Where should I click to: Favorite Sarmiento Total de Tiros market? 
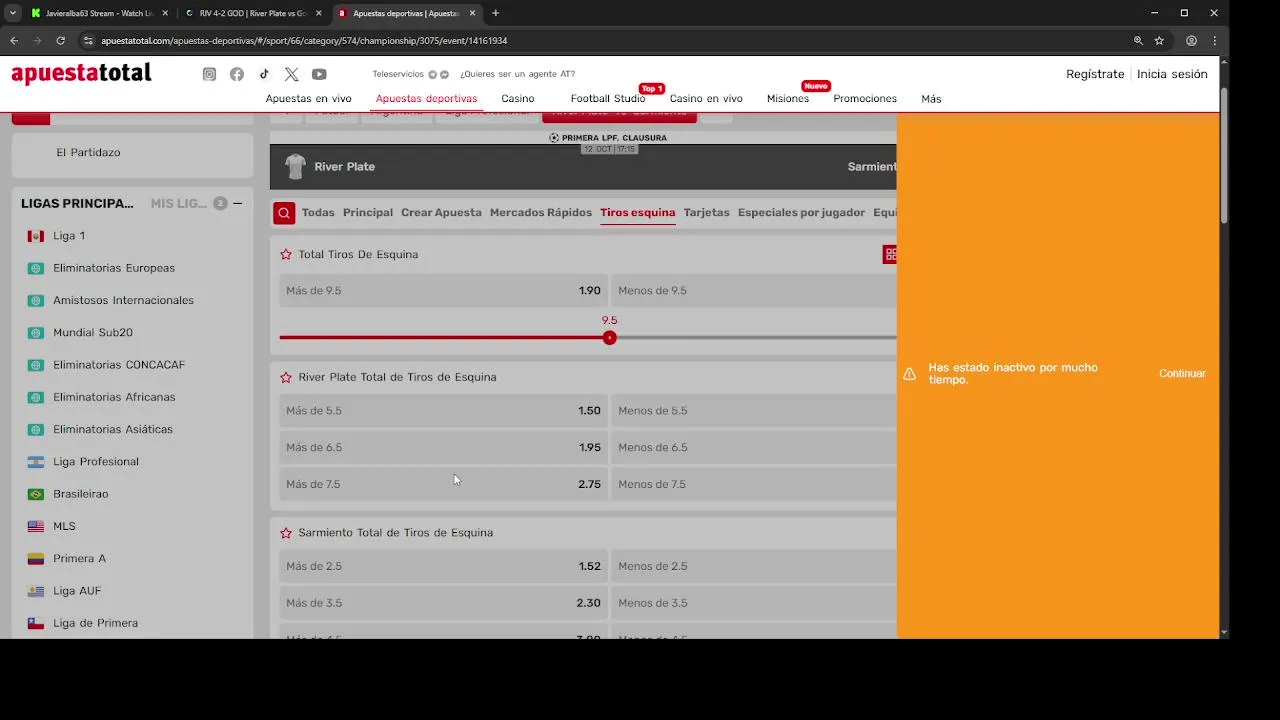[286, 533]
